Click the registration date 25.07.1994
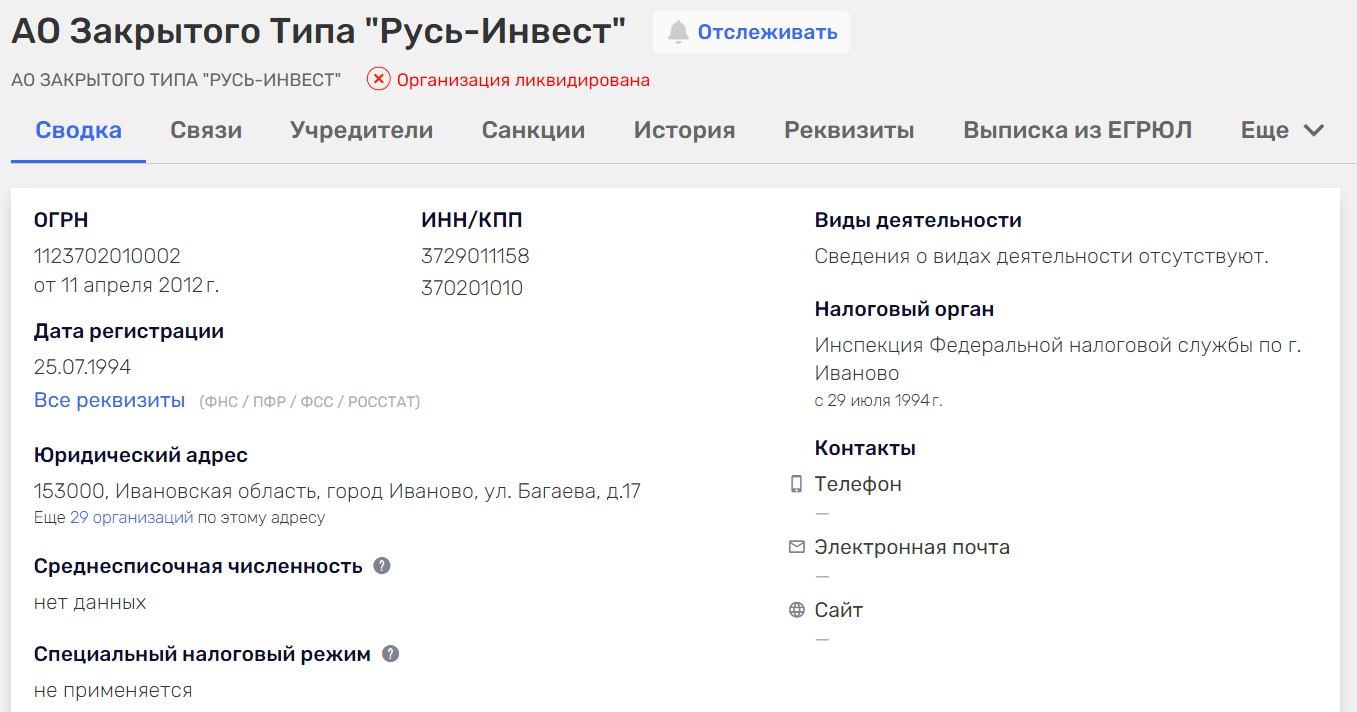The image size is (1357, 712). click(x=82, y=367)
